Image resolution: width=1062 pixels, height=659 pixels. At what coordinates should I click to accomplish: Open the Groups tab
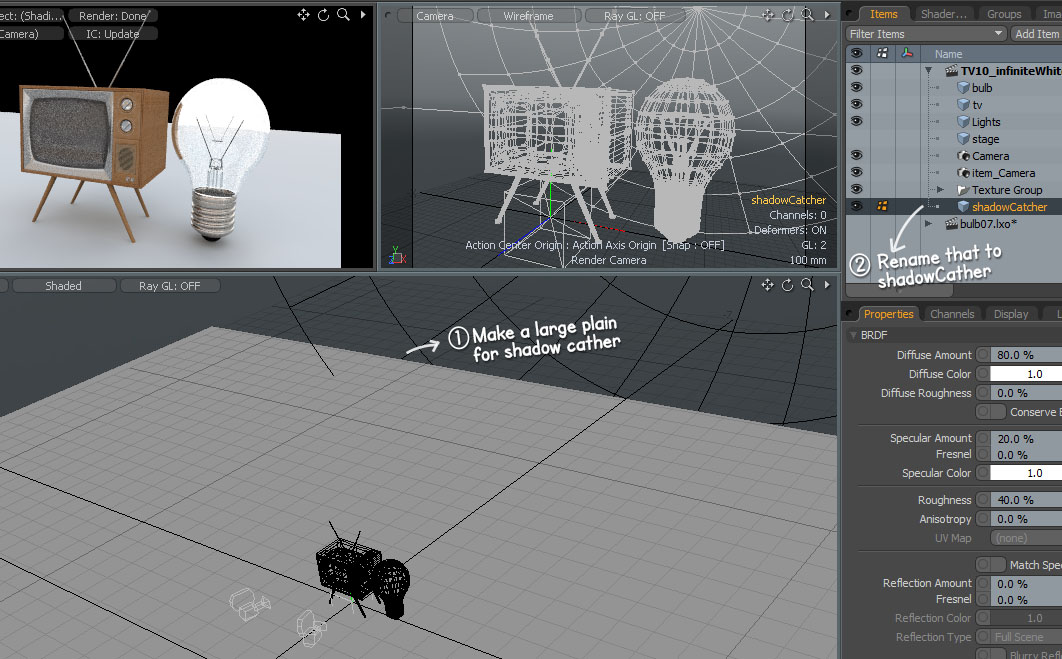pos(1003,14)
